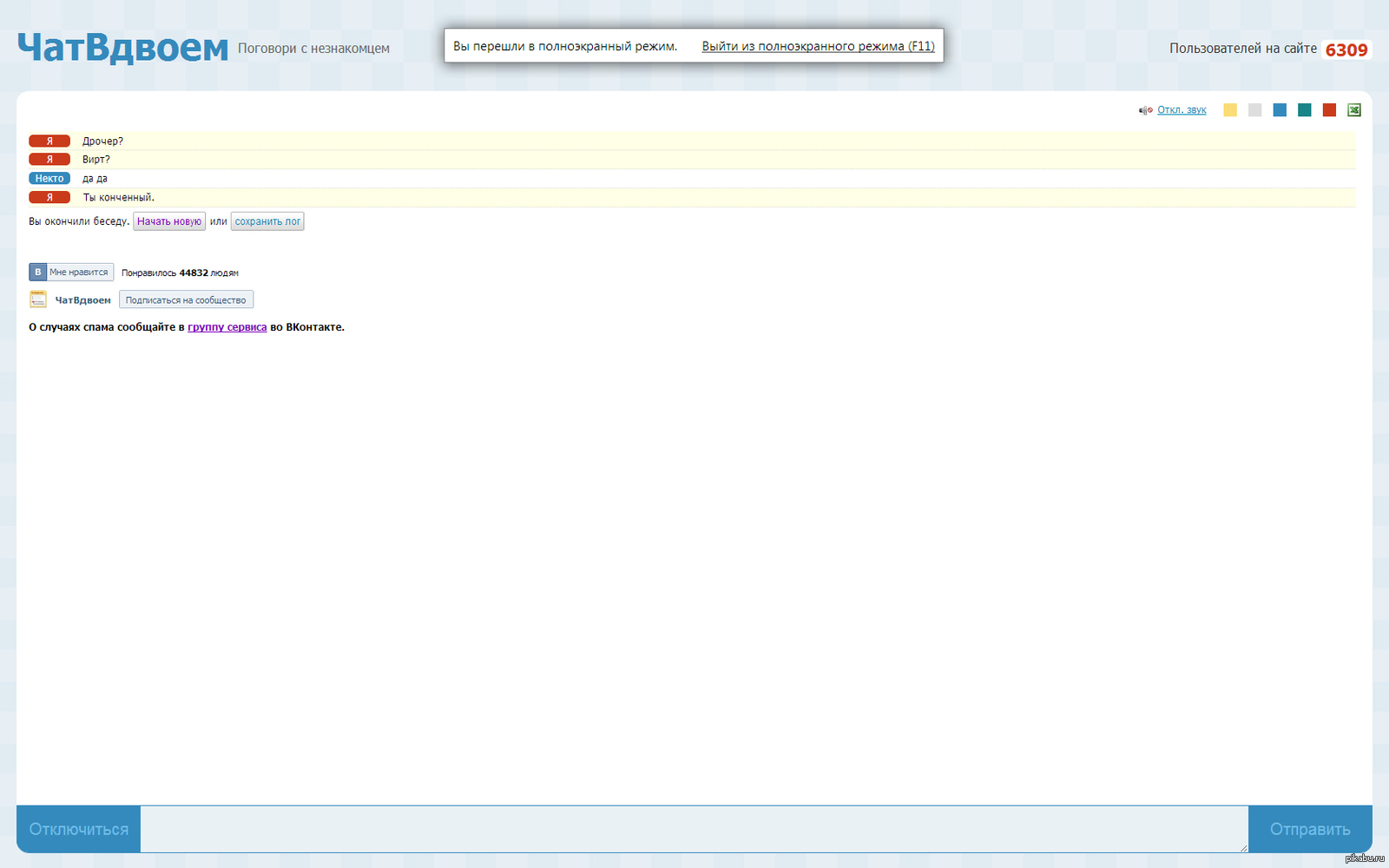
Task: Start a new chat with Начать новую
Action: [169, 221]
